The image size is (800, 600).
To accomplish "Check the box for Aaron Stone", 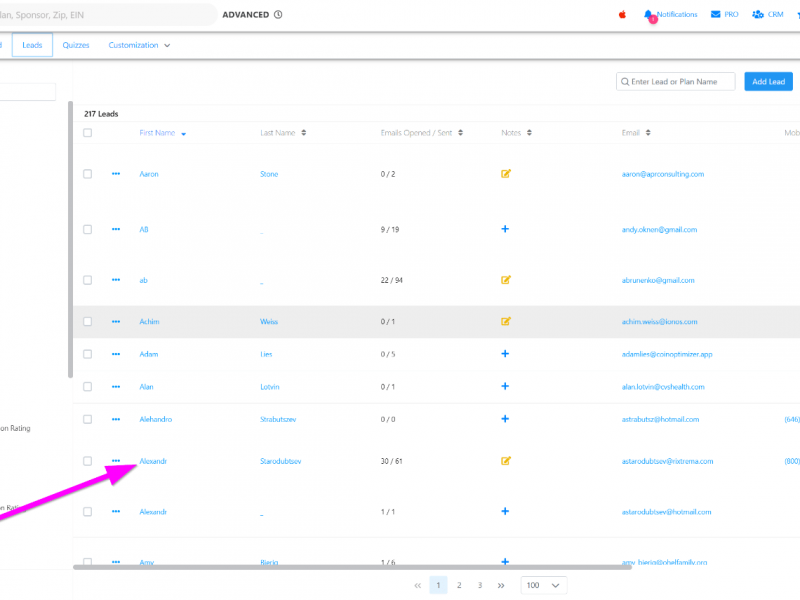I will click(88, 174).
